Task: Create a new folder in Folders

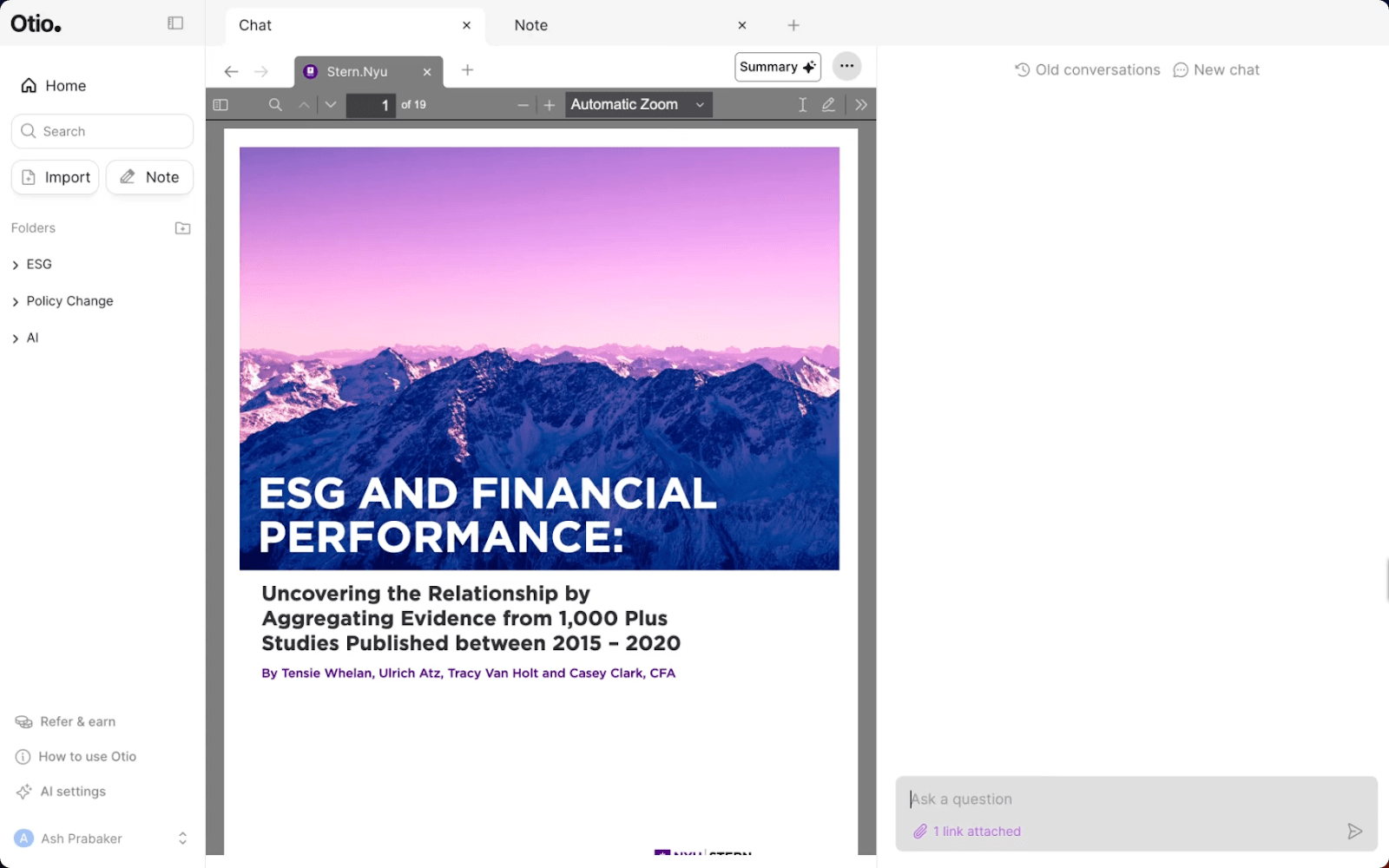Action: click(182, 228)
